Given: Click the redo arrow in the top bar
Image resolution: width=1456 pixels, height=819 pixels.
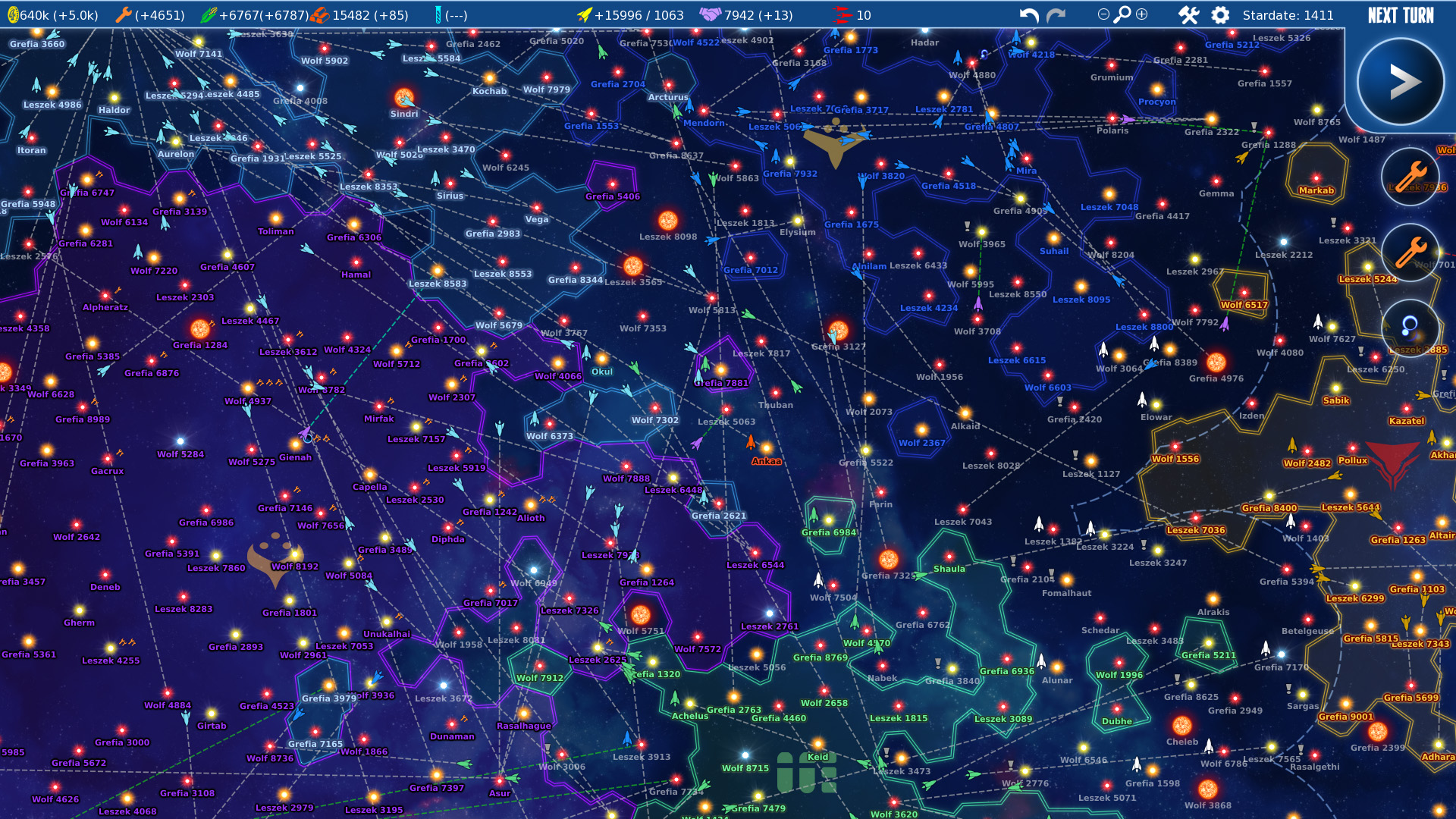Looking at the screenshot, I should pyautogui.click(x=1055, y=14).
